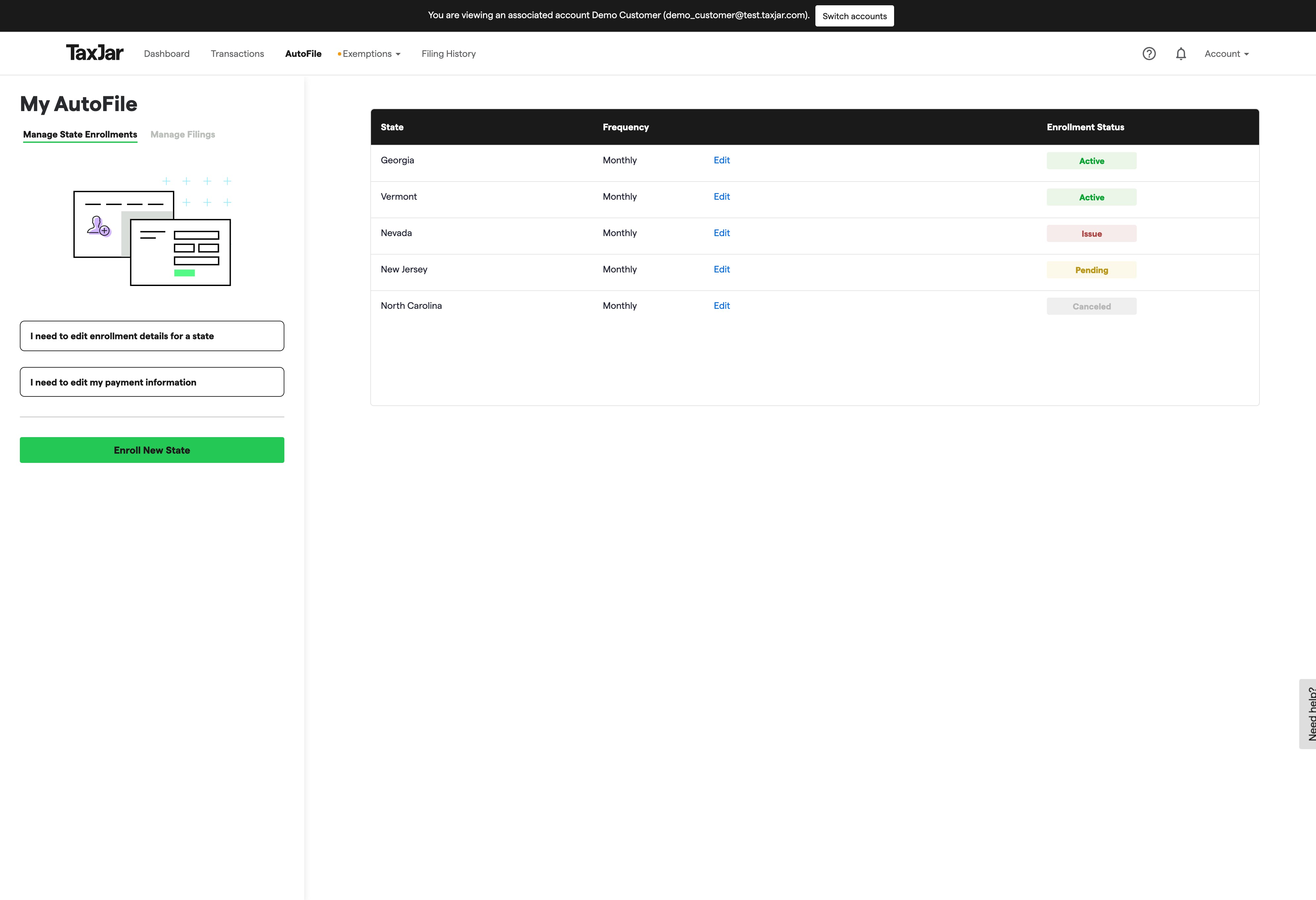Screen dimensions: 1316x900
Task: Click Georgia's Active status badge
Action: click(1091, 161)
